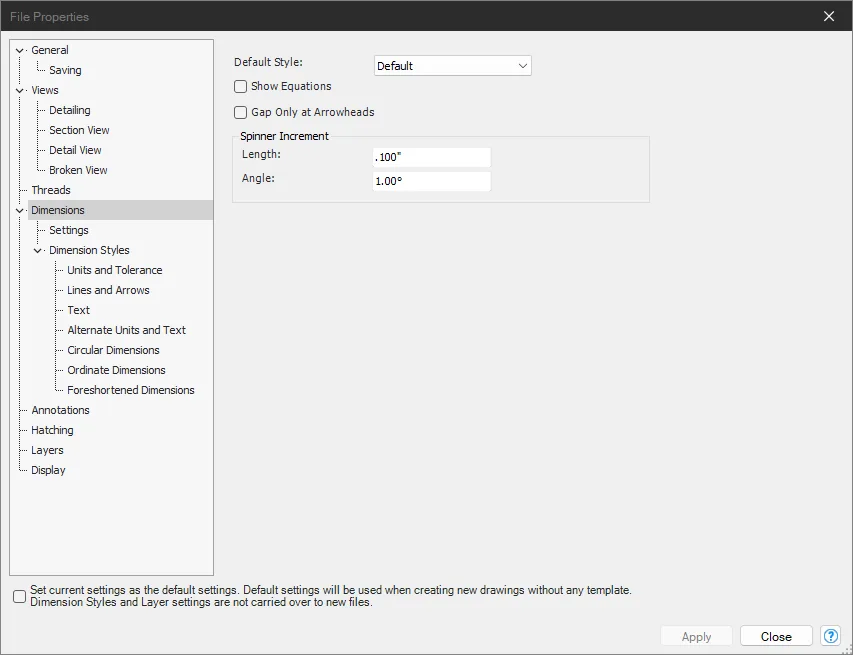Open the Display settings
The width and height of the screenshot is (853, 655).
[48, 471]
